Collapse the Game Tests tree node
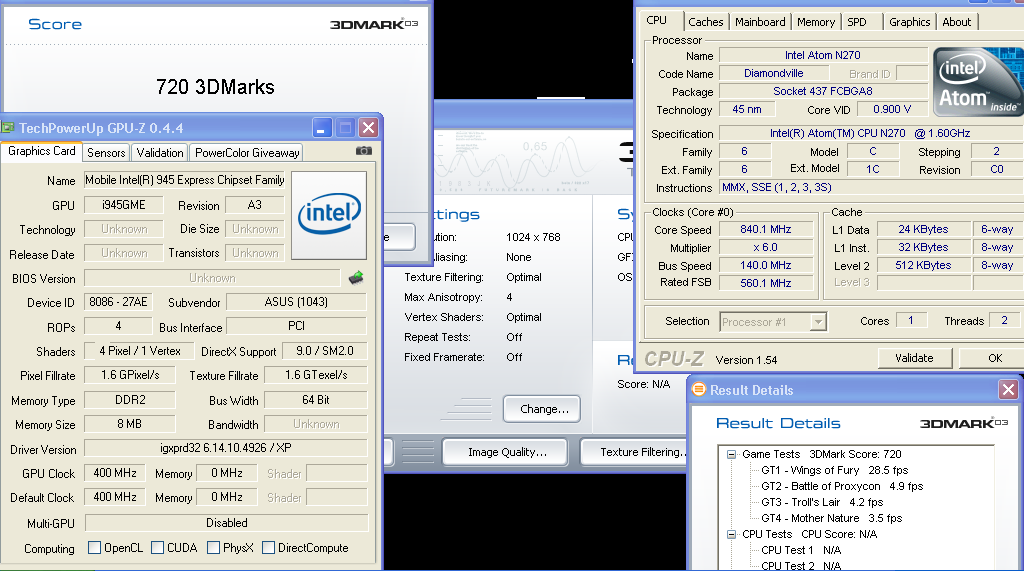The image size is (1024, 571). [731, 454]
